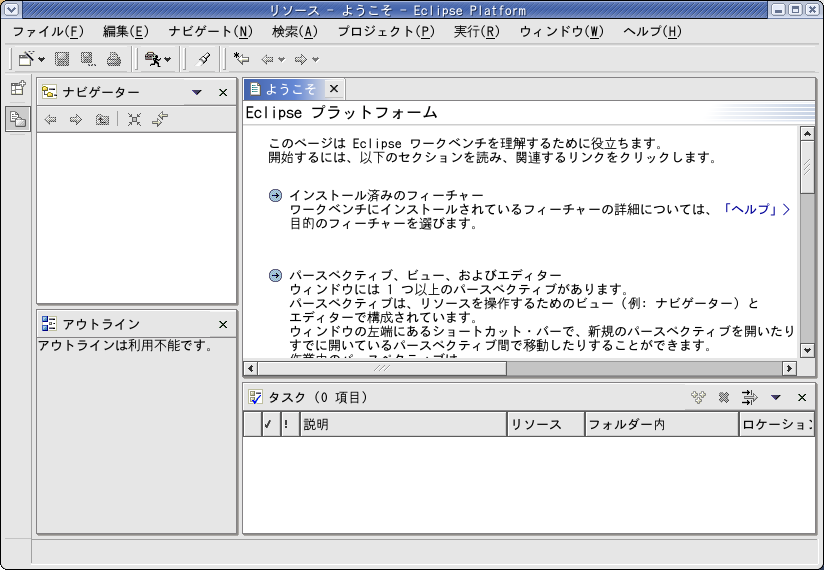Click the Eclipse プラットフォーム heading text
824x570 pixels.
(342, 112)
